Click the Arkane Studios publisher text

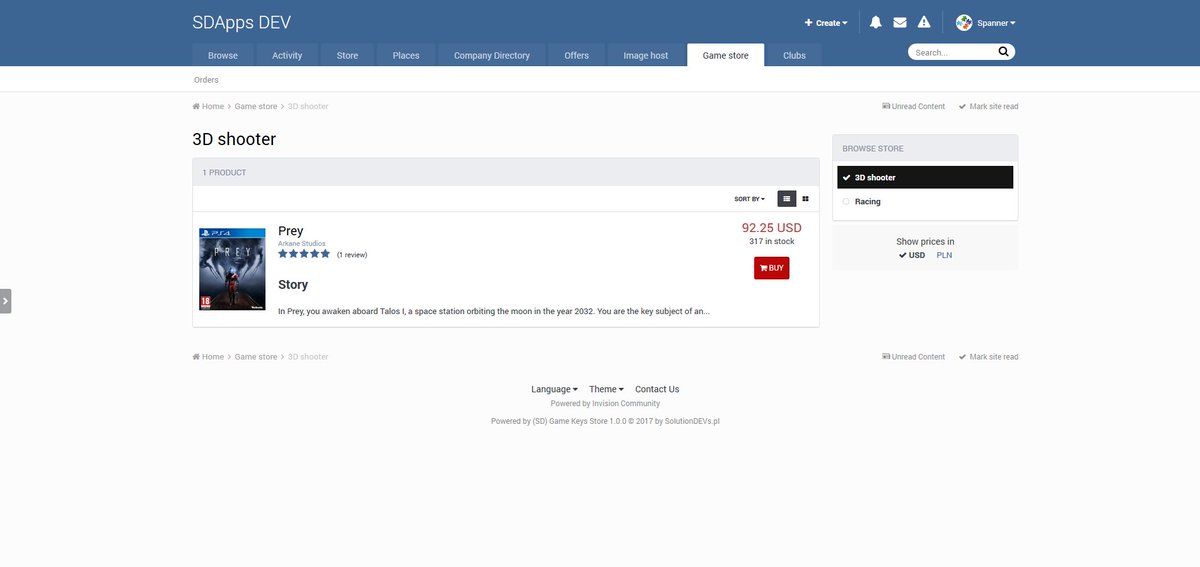301,243
